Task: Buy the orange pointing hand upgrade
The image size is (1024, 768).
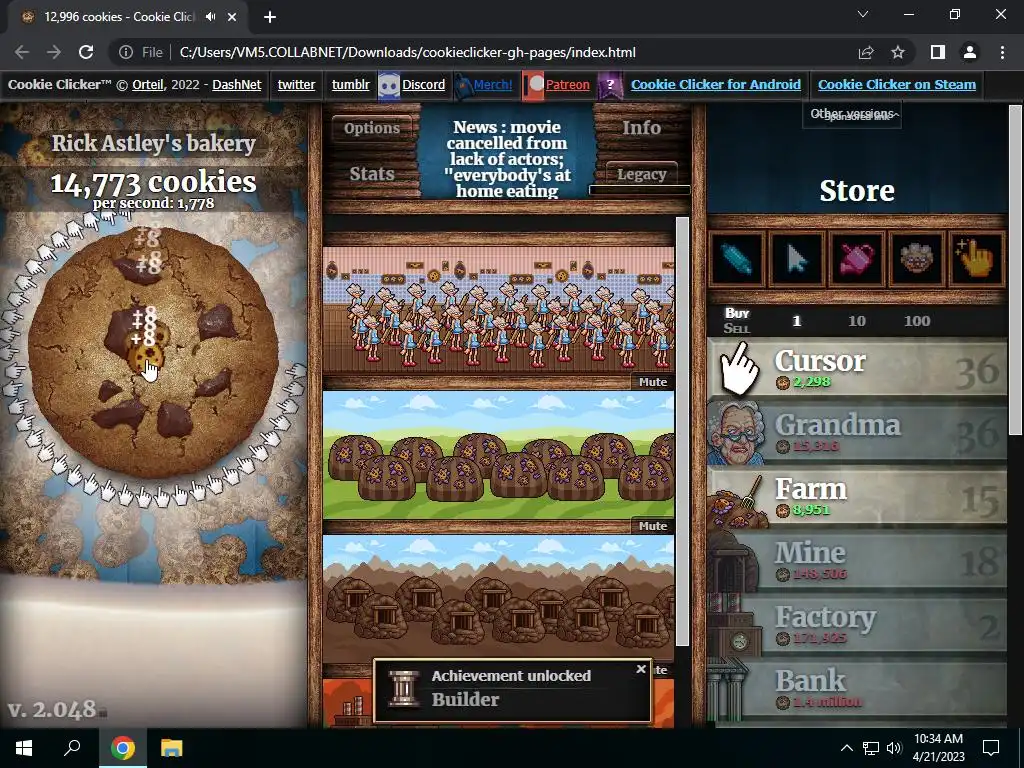Action: (x=976, y=260)
